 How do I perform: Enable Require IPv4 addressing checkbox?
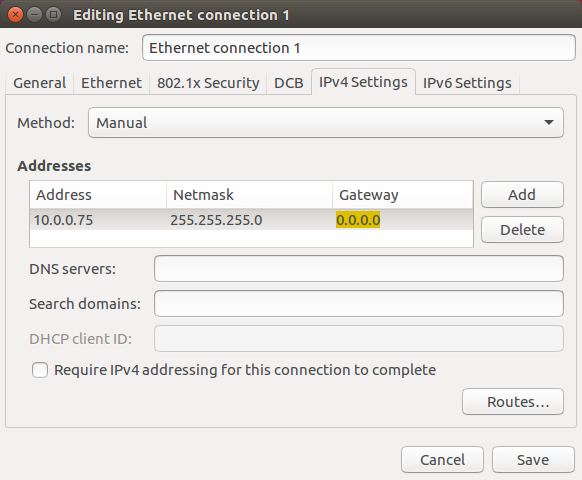(40, 370)
